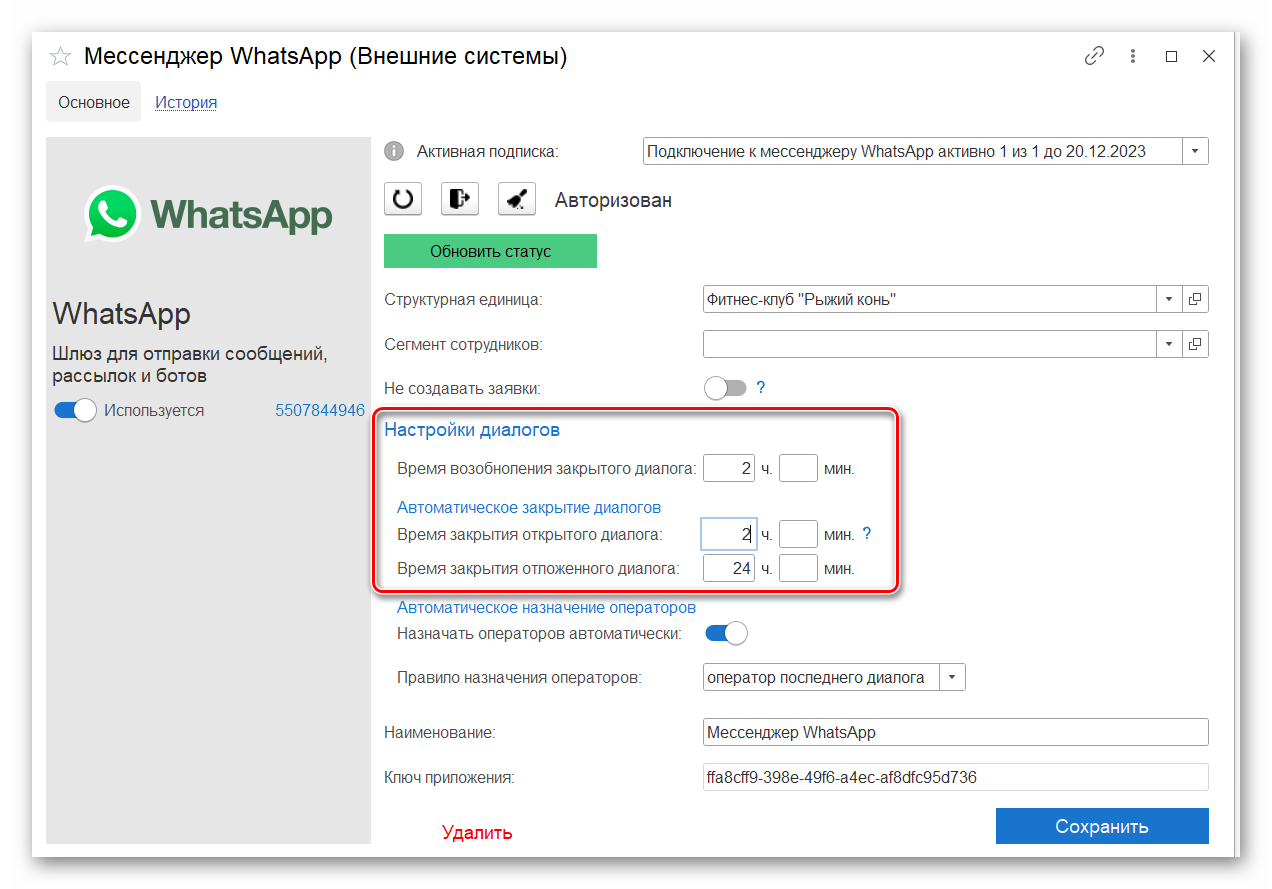1272x889 pixels.
Task: Expand the Сегмент сотрудников dropdown arrow
Action: pos(1170,344)
